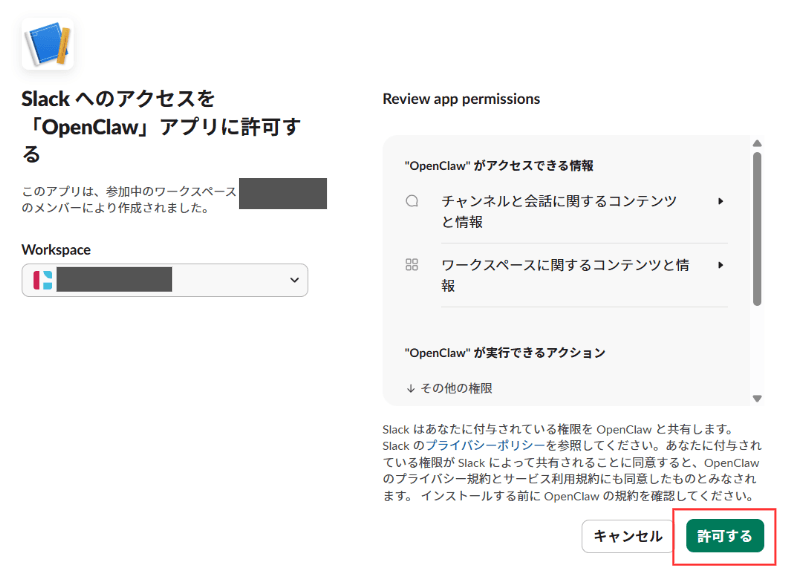The width and height of the screenshot is (802, 573).
Task: Click the Review app permissions heading
Action: click(461, 99)
